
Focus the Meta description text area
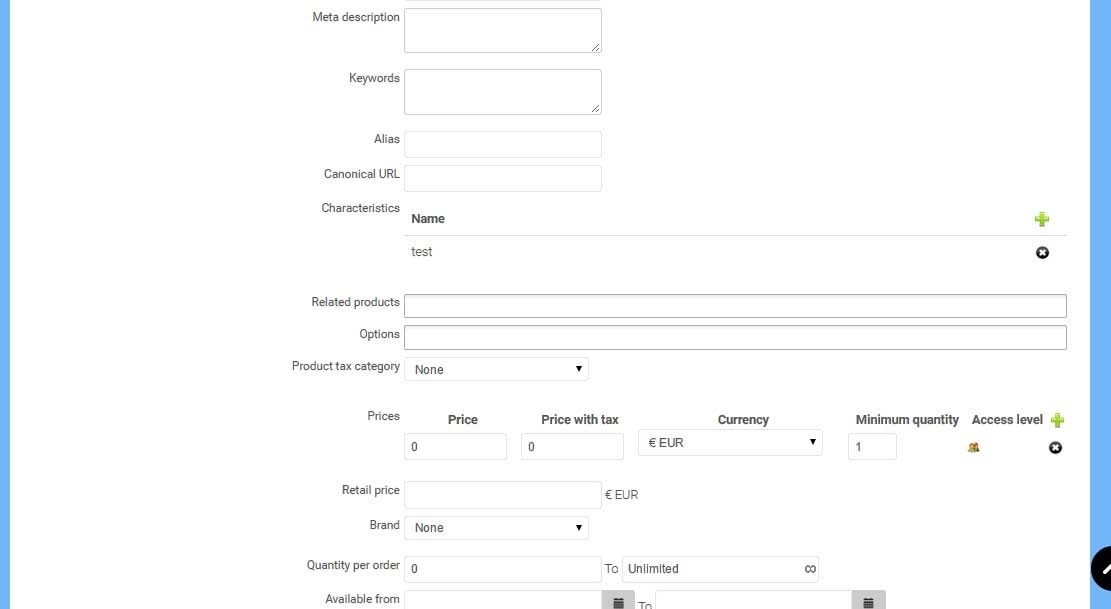coord(502,30)
